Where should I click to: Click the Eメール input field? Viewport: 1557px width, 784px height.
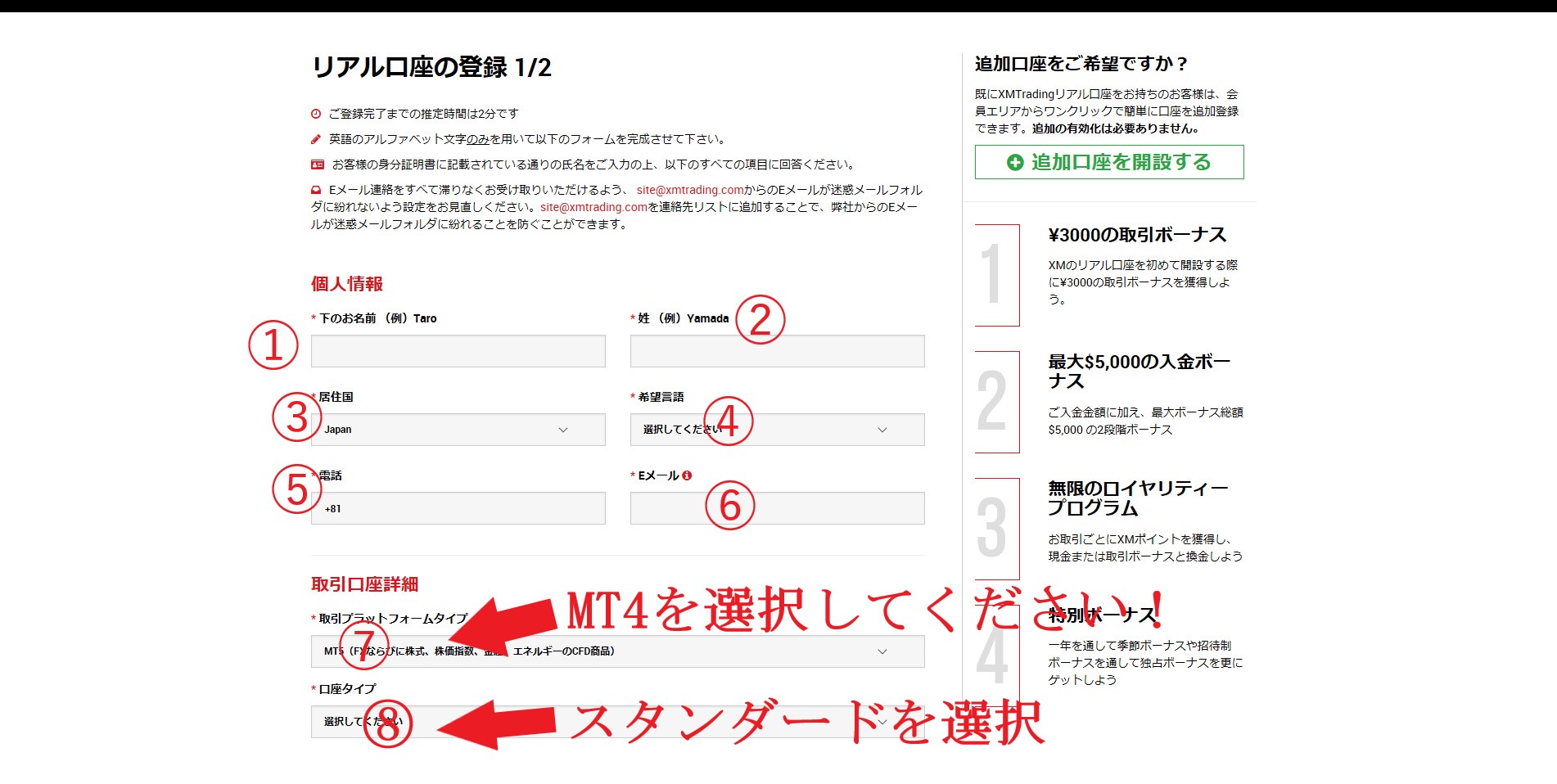(777, 508)
